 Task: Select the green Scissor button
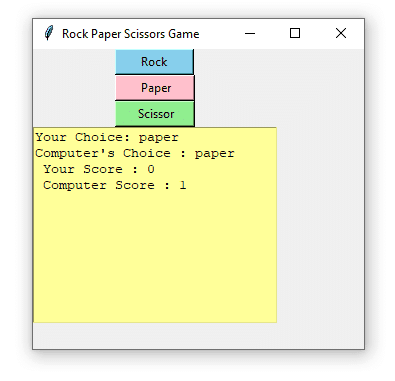[x=155, y=114]
